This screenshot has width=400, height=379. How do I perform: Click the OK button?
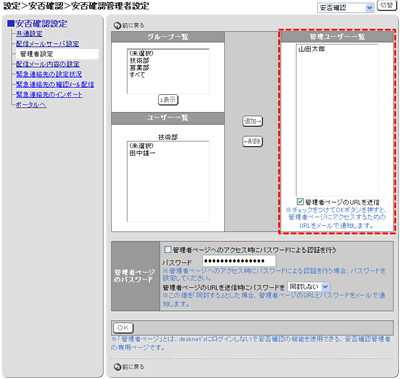pyautogui.click(x=123, y=328)
